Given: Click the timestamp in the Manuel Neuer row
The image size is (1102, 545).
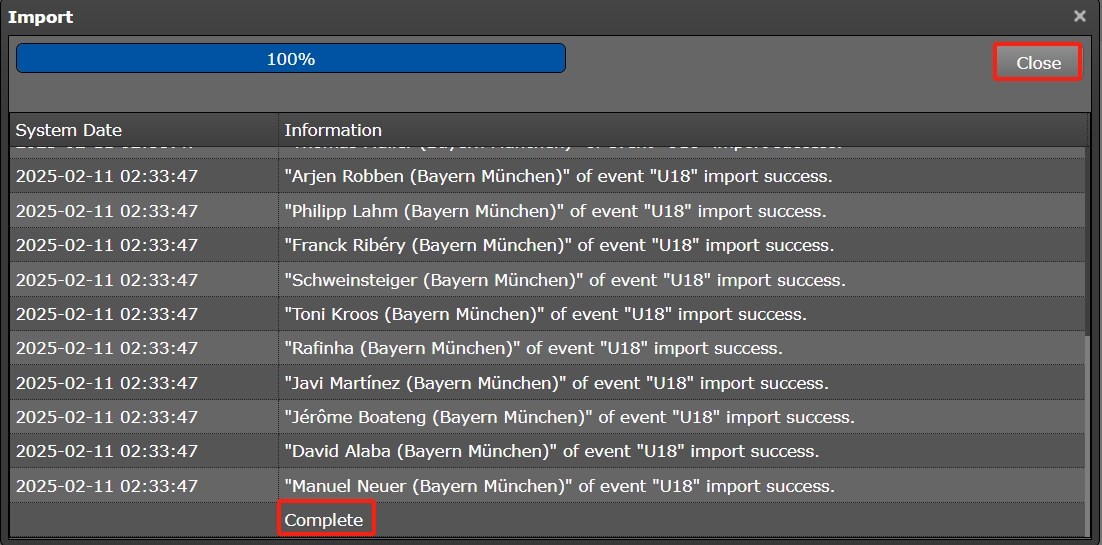Looking at the screenshot, I should pos(107,486).
